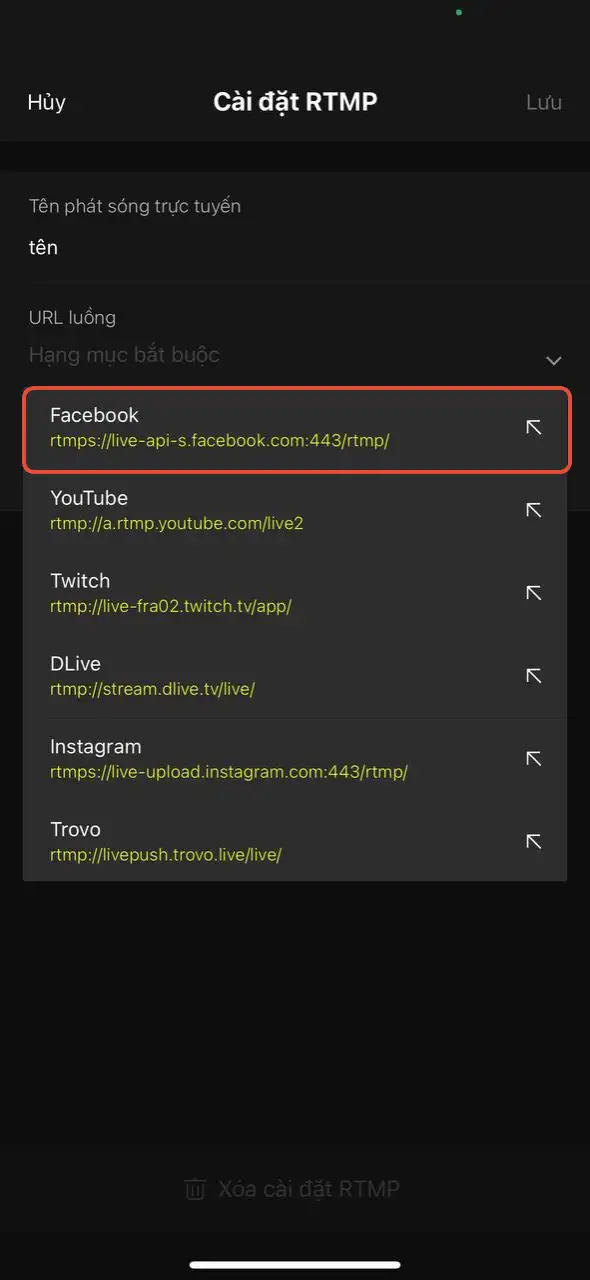
Task: Cancel with the Hủy button
Action: point(46,102)
